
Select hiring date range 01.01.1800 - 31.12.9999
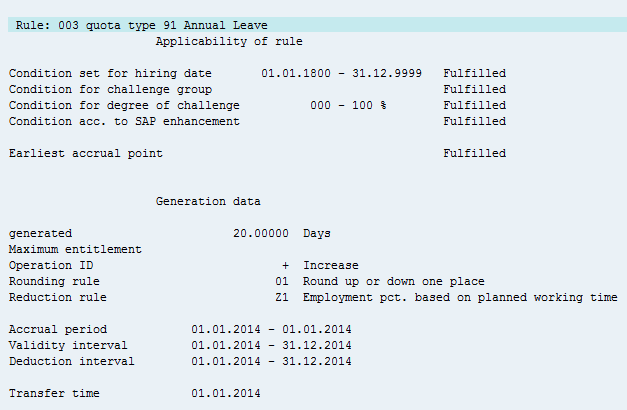[x=341, y=74]
